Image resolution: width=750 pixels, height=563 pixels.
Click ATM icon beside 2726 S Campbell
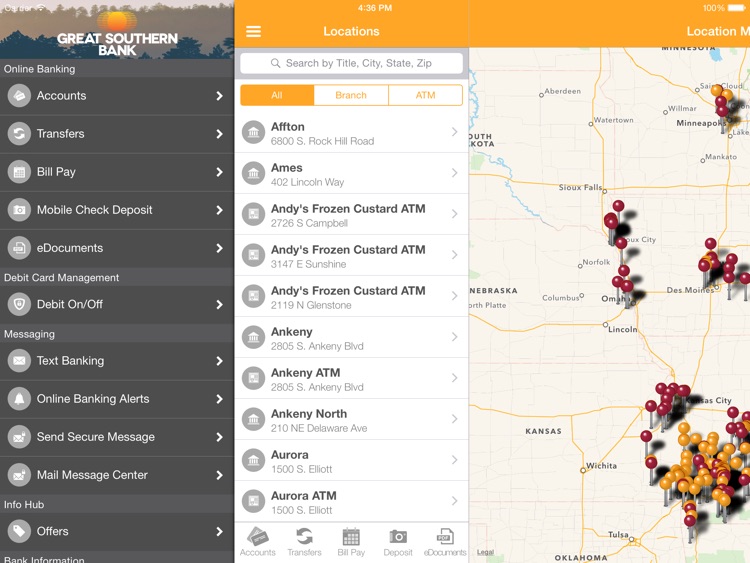coord(254,214)
